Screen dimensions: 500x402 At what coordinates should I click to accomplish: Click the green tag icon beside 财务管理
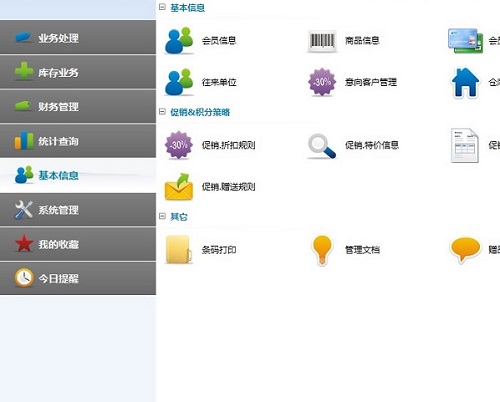[23, 106]
